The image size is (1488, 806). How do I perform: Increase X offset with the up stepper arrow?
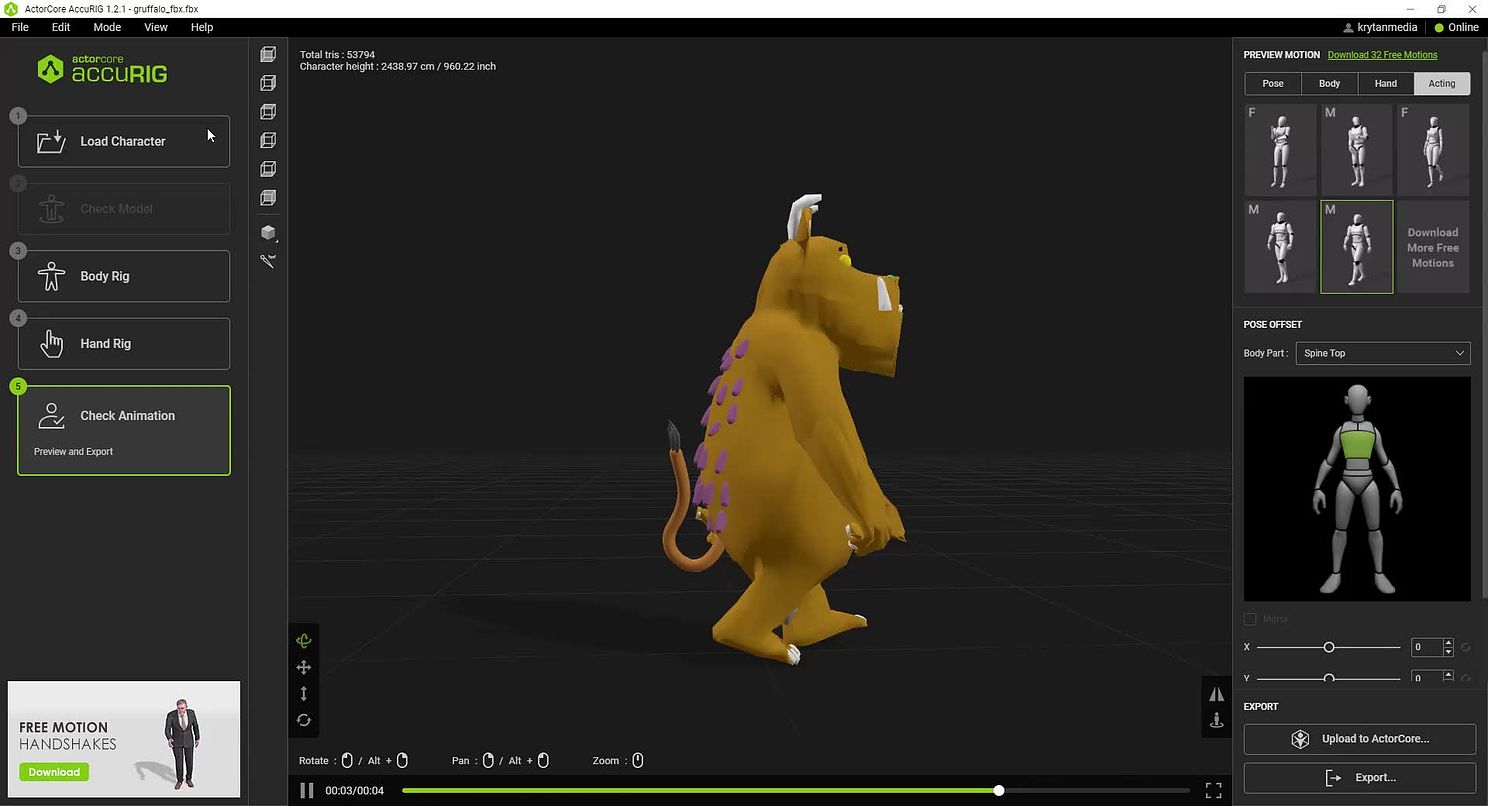point(1448,643)
